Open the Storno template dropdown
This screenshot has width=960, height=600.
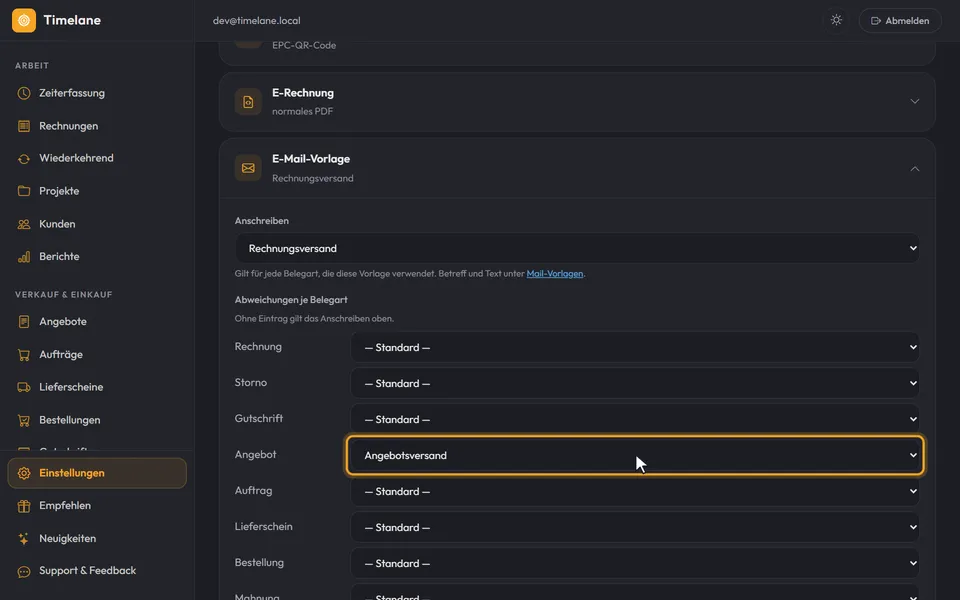click(x=635, y=383)
